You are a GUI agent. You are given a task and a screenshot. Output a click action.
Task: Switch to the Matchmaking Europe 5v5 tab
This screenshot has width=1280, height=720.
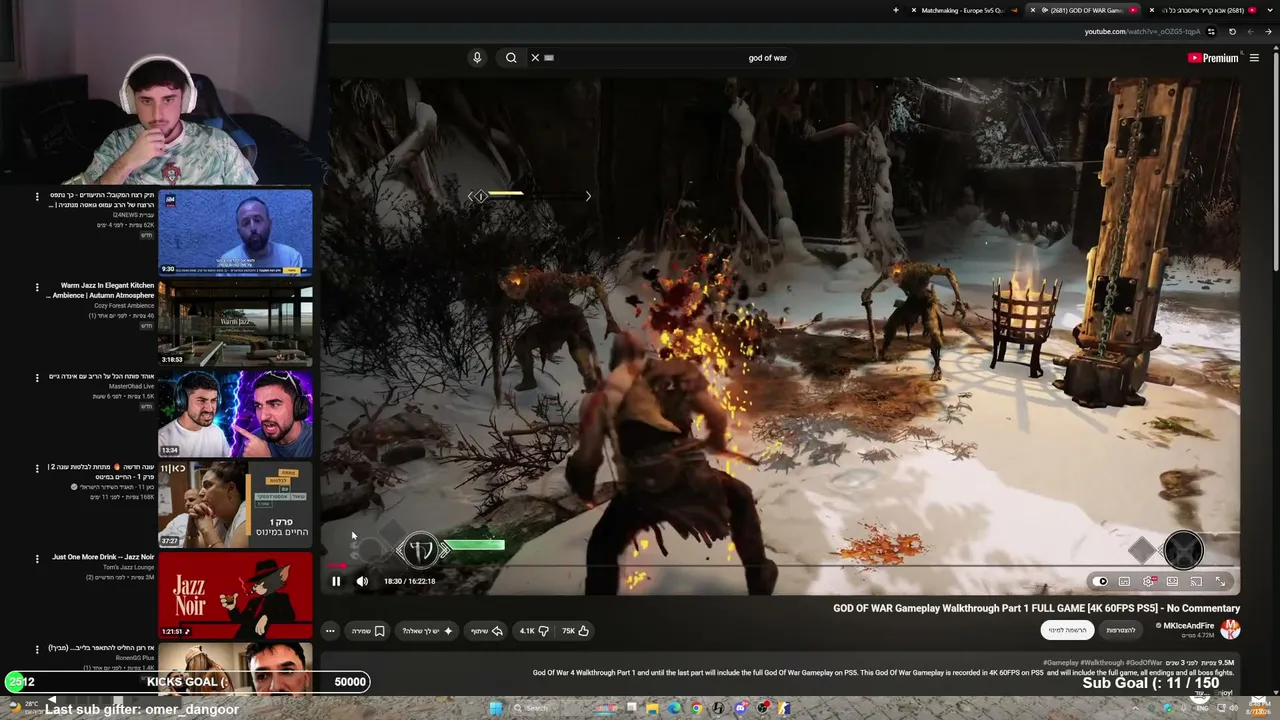pyautogui.click(x=961, y=10)
